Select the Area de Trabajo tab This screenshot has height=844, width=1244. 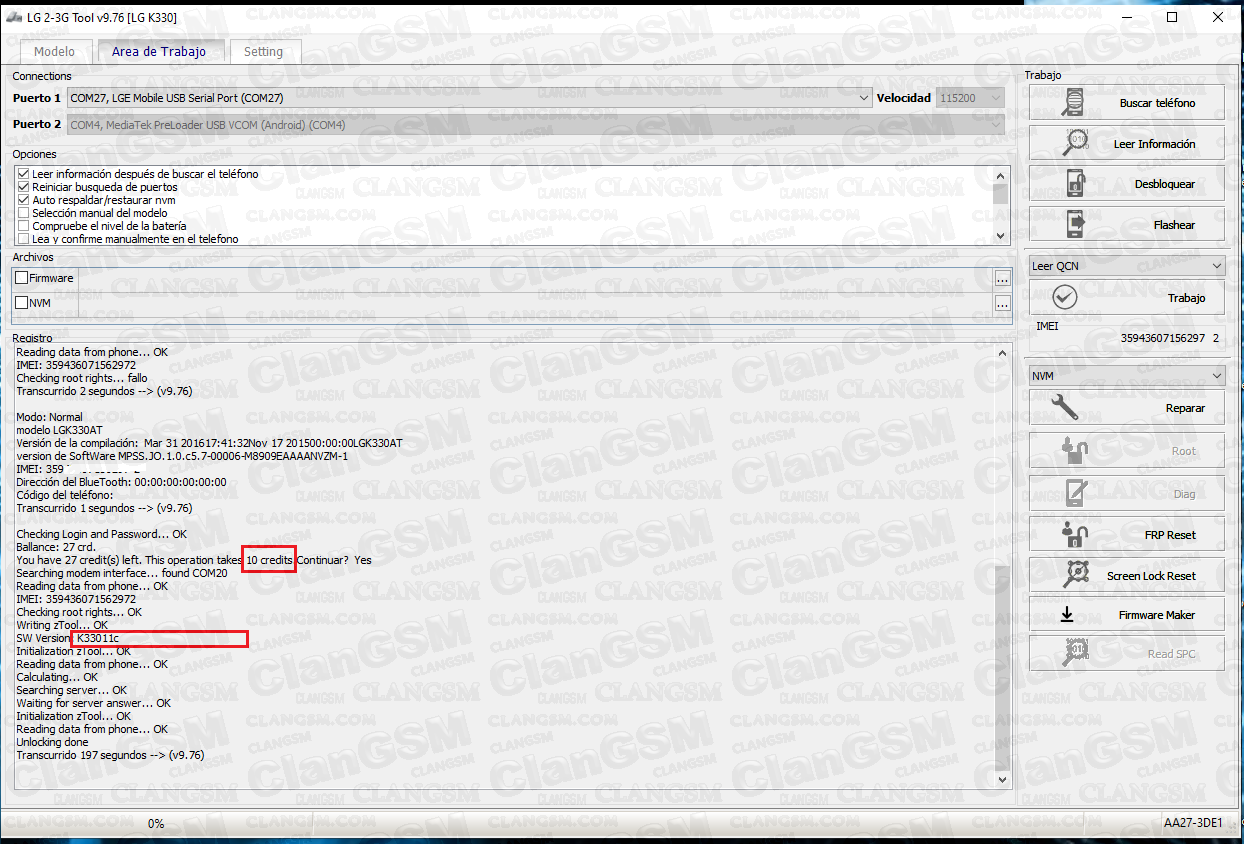click(x=159, y=52)
